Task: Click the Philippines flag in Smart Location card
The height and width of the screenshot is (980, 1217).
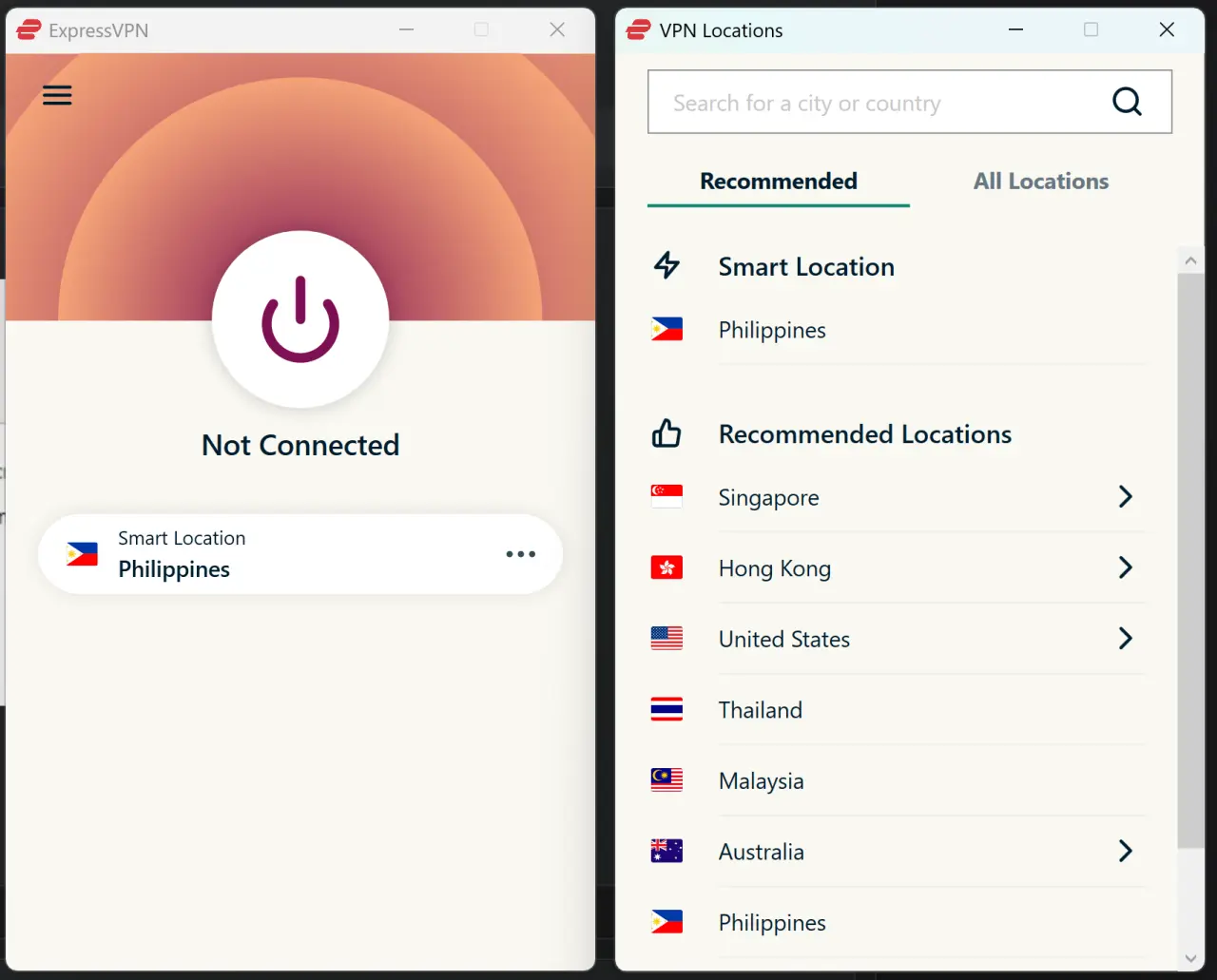Action: click(x=82, y=554)
